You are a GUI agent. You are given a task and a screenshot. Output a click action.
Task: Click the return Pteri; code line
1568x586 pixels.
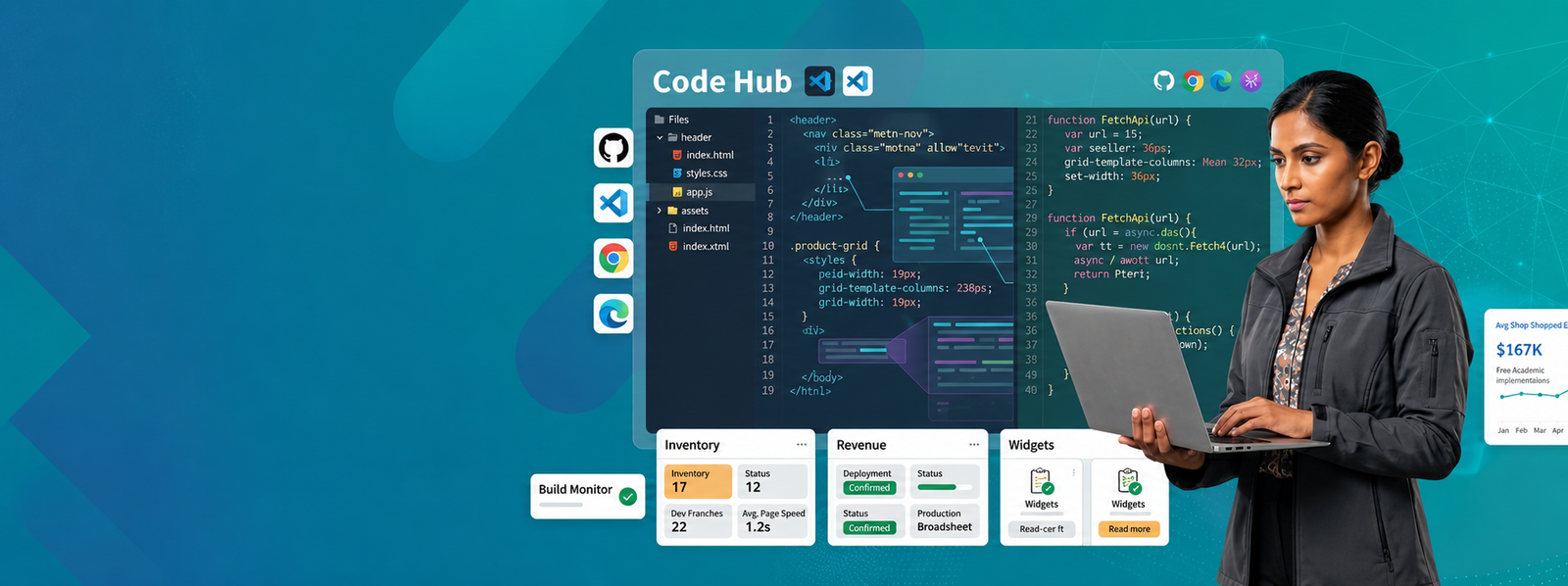point(1111,274)
